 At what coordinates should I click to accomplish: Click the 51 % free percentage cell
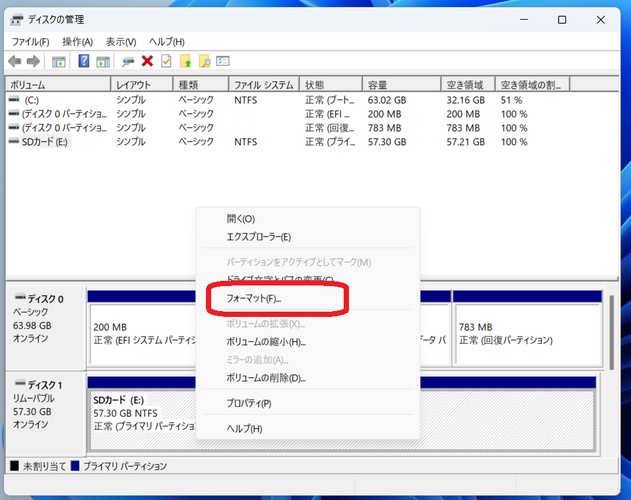pyautogui.click(x=511, y=100)
